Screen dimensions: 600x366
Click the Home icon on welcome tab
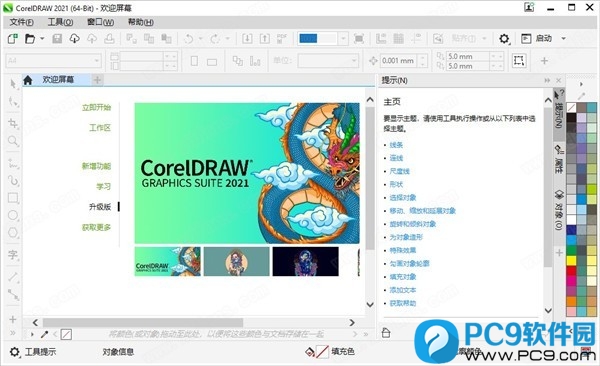[x=28, y=80]
